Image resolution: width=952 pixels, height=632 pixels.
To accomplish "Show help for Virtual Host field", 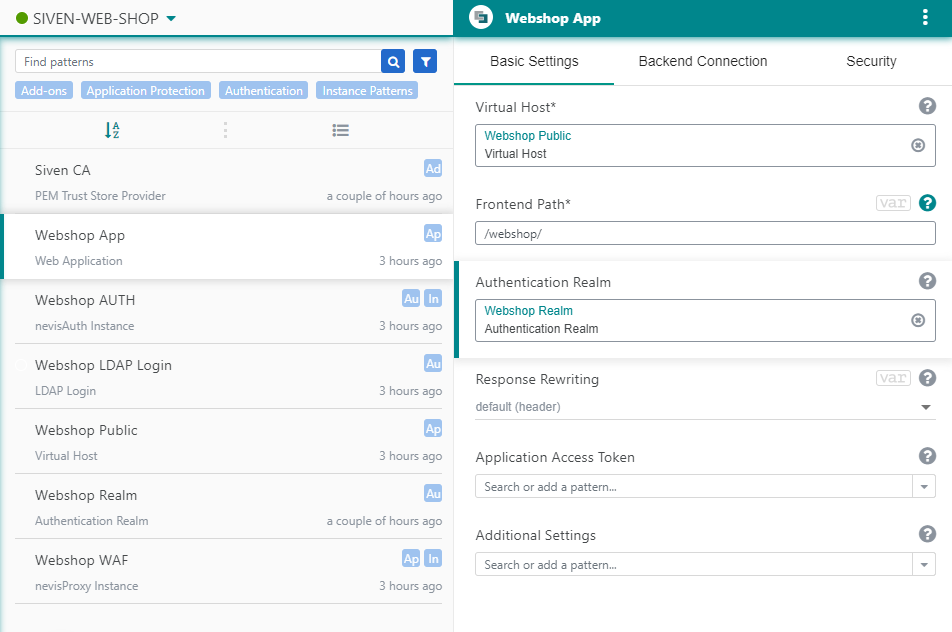I will [927, 106].
